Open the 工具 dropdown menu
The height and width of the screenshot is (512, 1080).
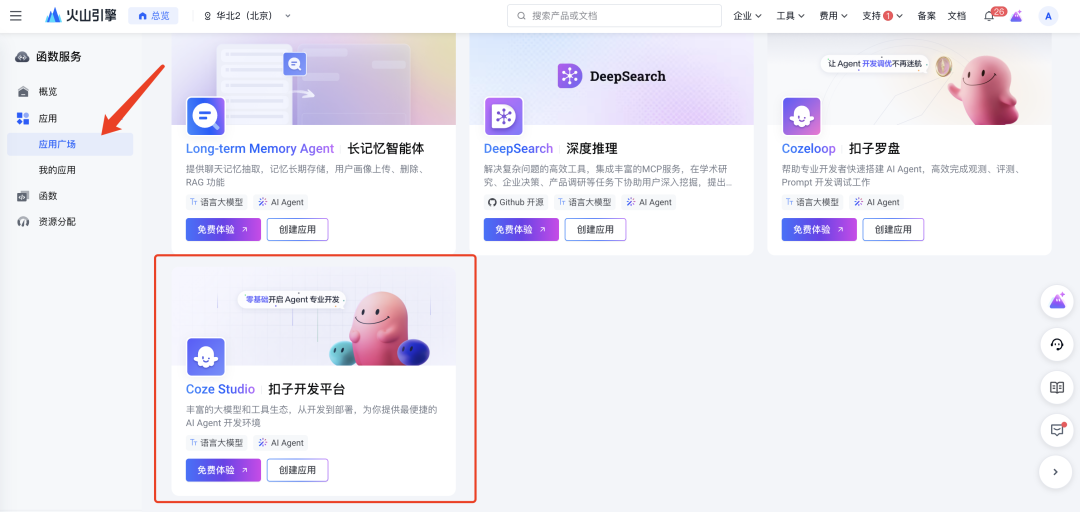point(791,16)
